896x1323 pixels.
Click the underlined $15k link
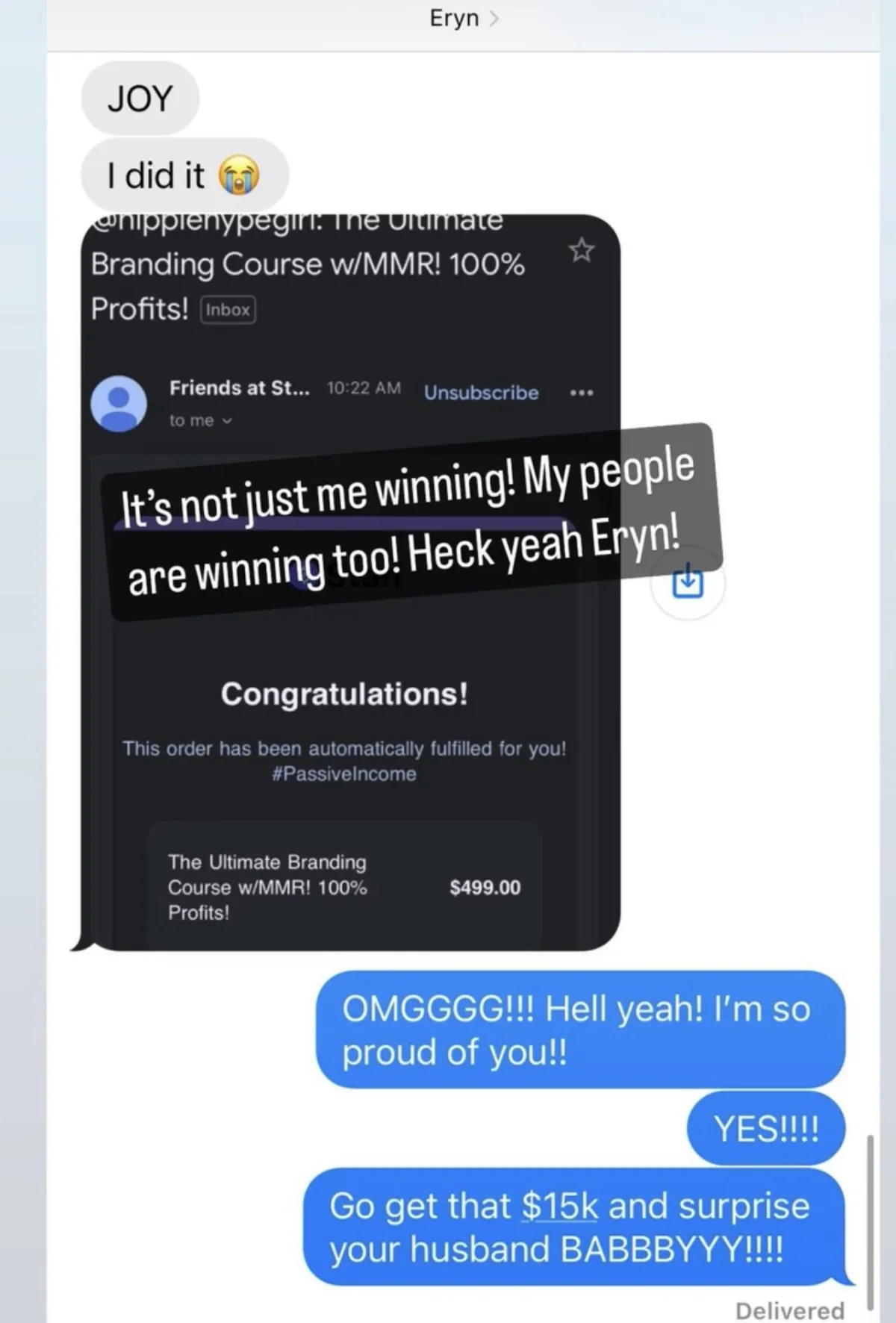pyautogui.click(x=560, y=1206)
